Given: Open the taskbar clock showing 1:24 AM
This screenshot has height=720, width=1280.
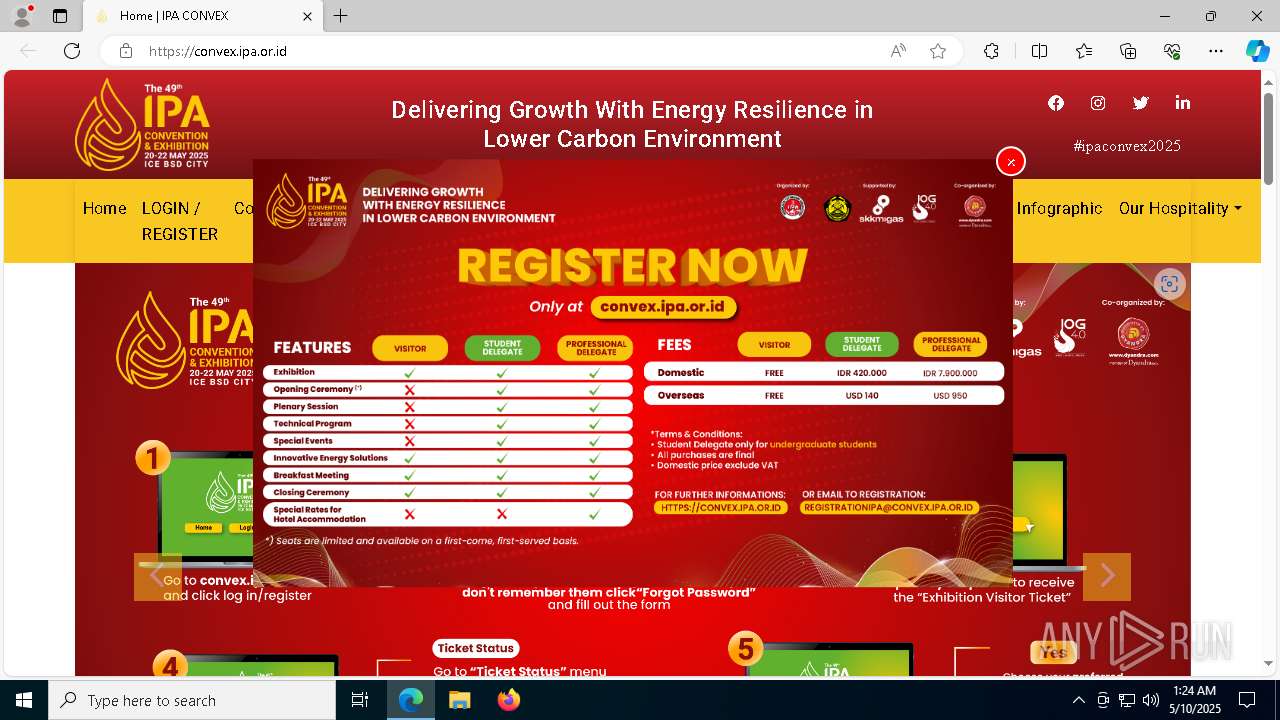Looking at the screenshot, I should 1195,700.
